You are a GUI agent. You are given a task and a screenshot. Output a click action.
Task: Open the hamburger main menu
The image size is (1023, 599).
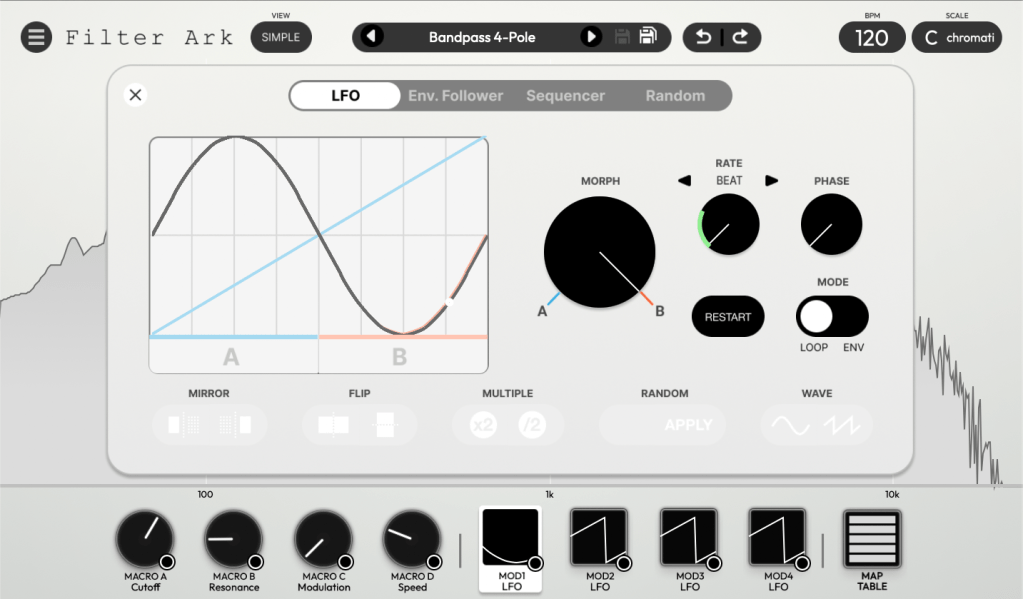pyautogui.click(x=36, y=38)
